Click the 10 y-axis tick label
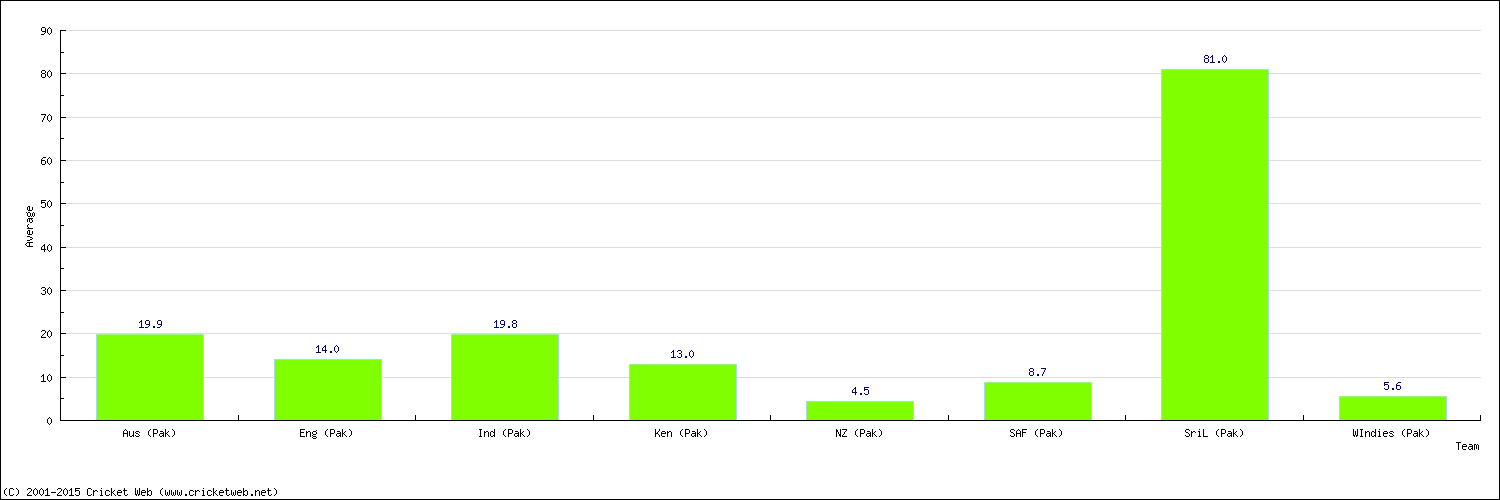 pyautogui.click(x=46, y=377)
